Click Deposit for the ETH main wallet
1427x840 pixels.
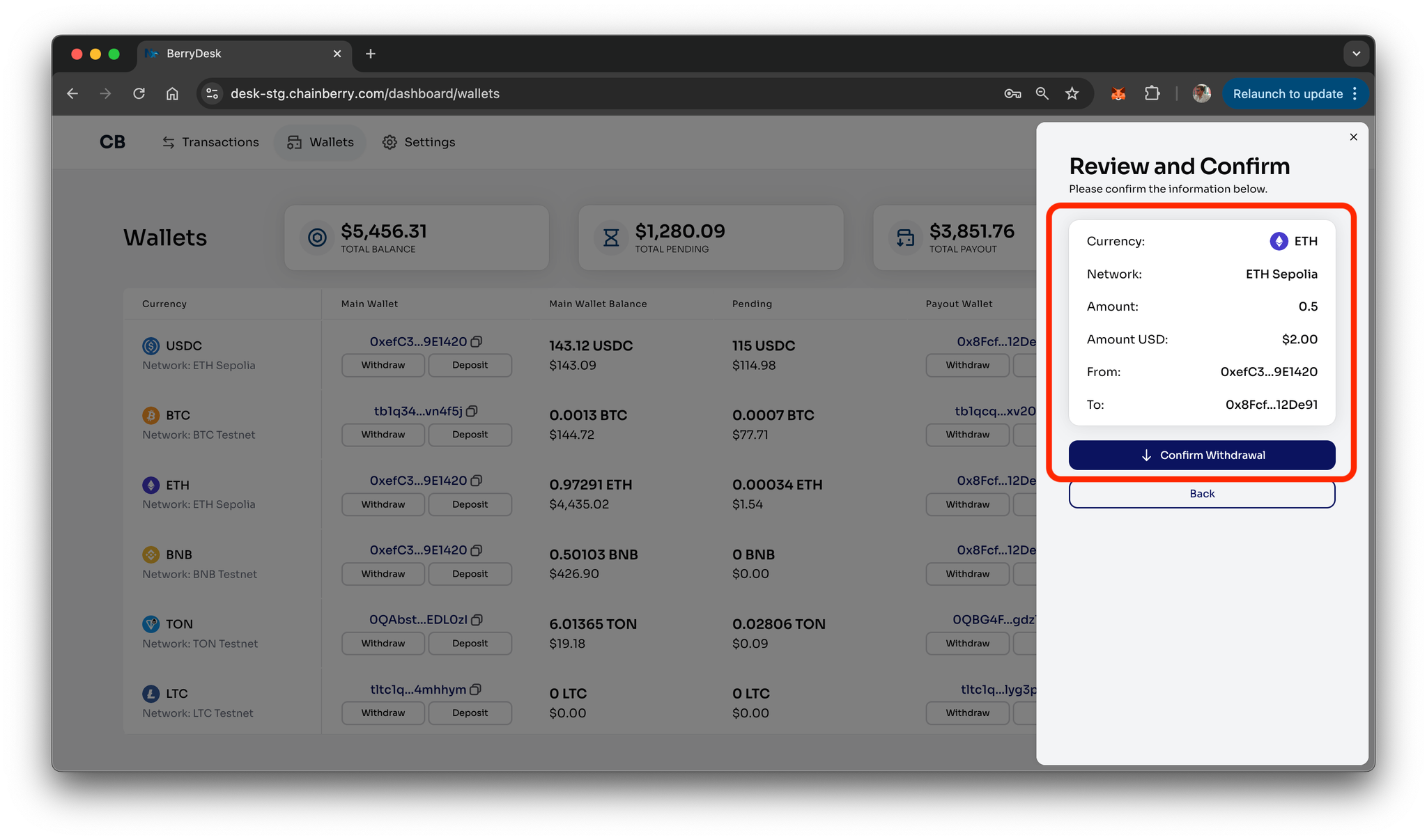470,504
